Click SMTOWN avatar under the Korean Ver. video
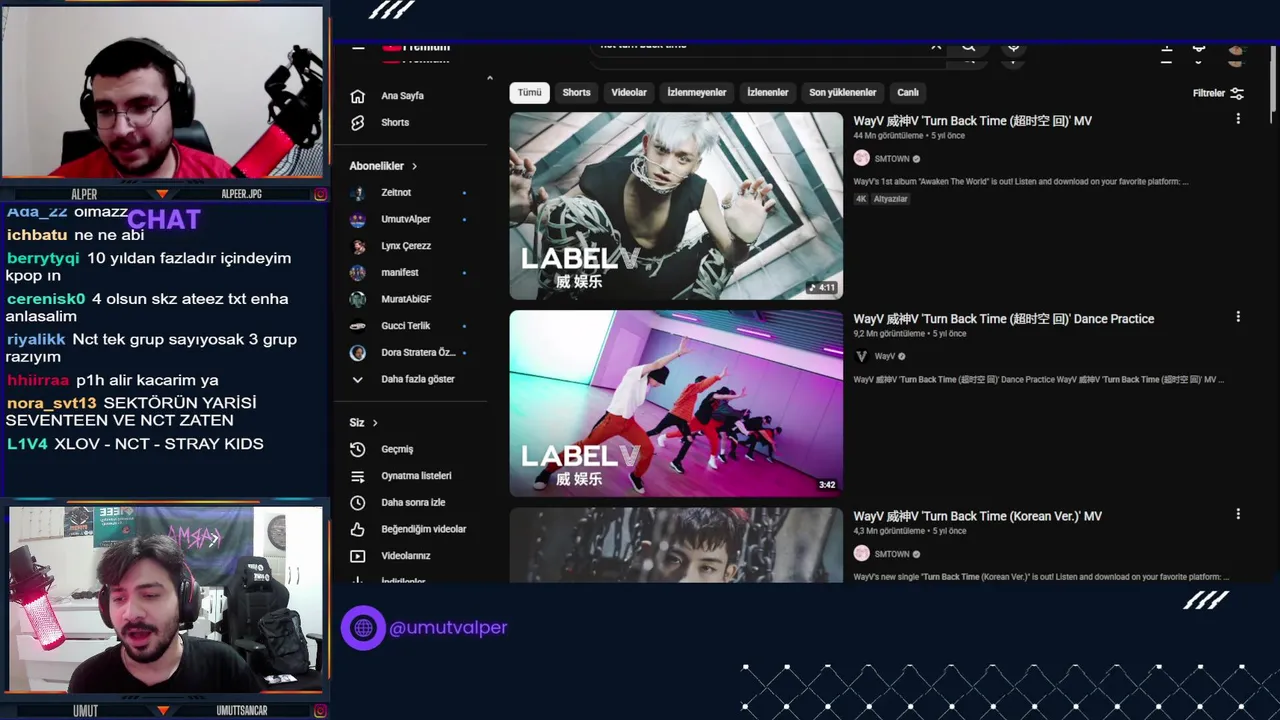1280x720 pixels. [x=861, y=554]
